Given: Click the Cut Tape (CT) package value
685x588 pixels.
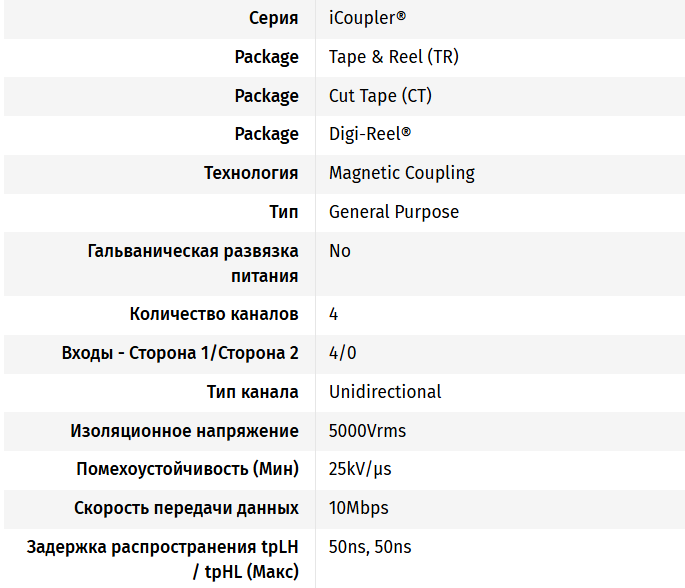Looking at the screenshot, I should [x=380, y=96].
